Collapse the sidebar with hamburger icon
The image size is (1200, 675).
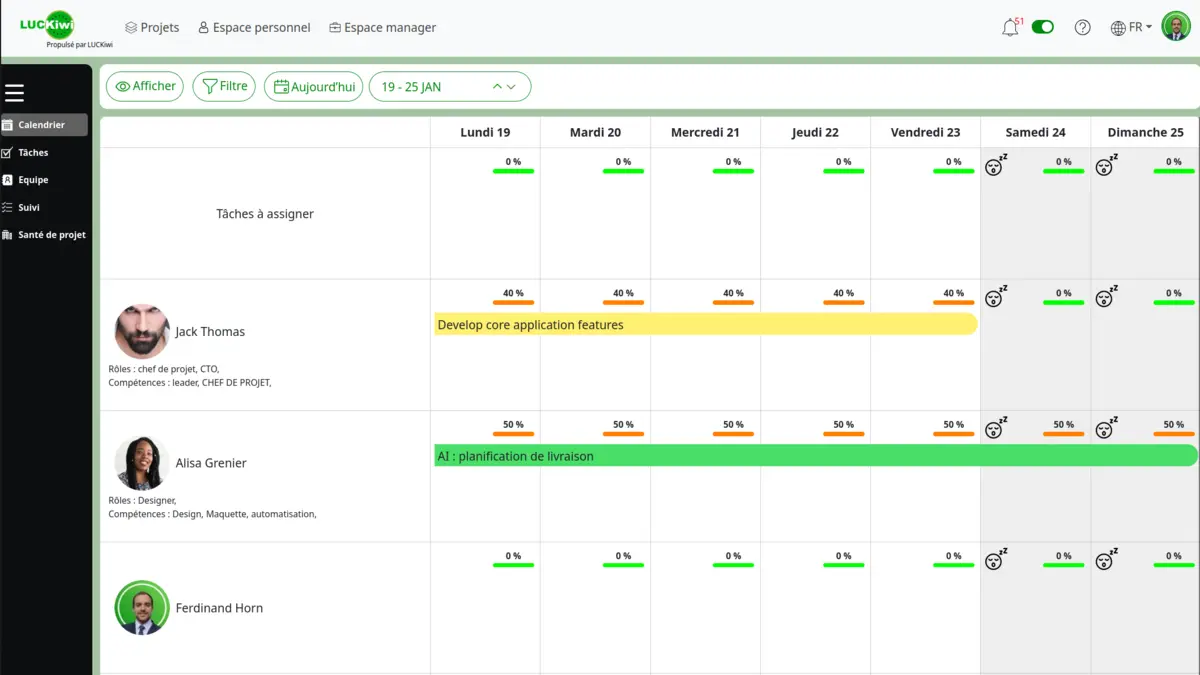[15, 92]
